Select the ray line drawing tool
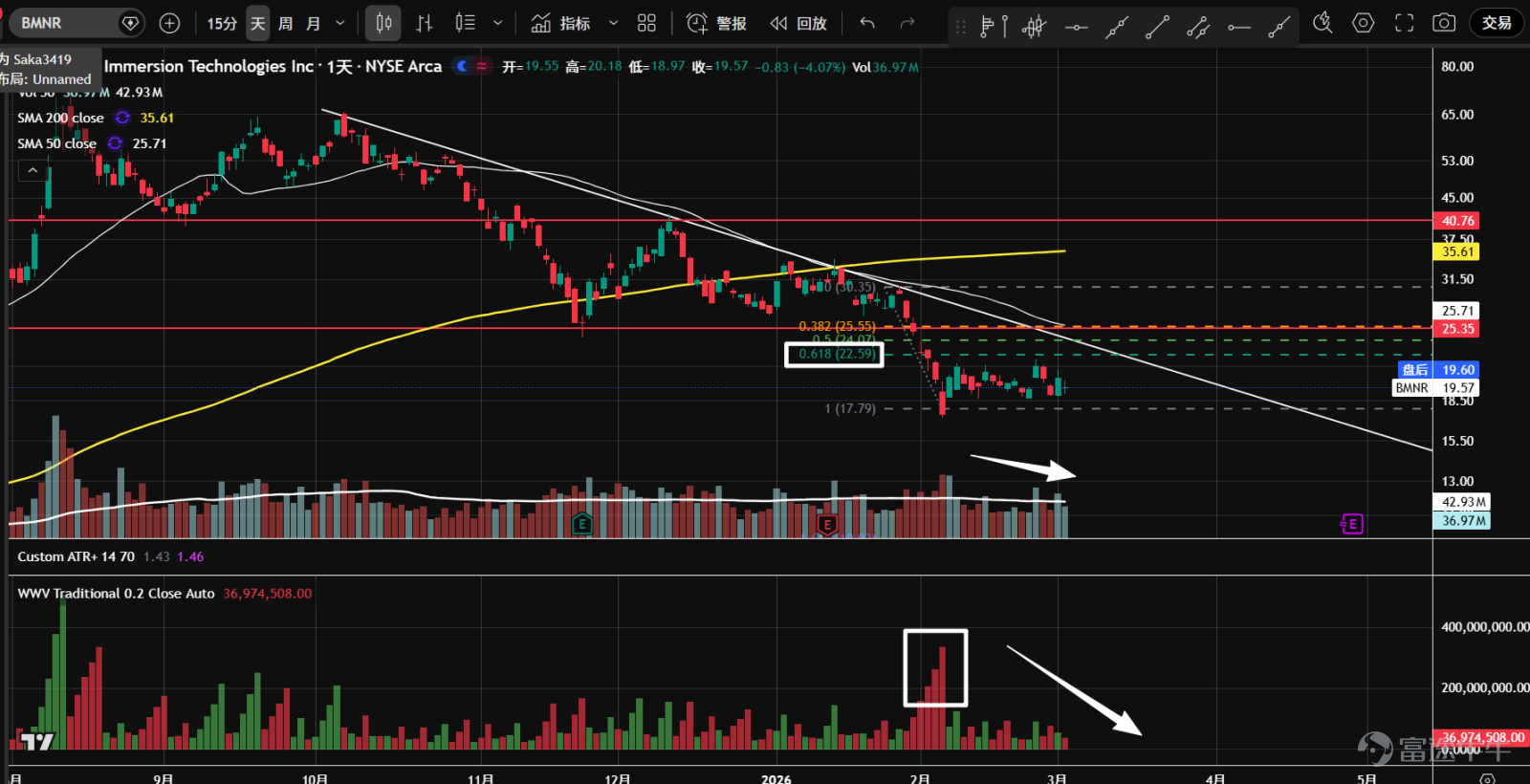 tap(1279, 27)
